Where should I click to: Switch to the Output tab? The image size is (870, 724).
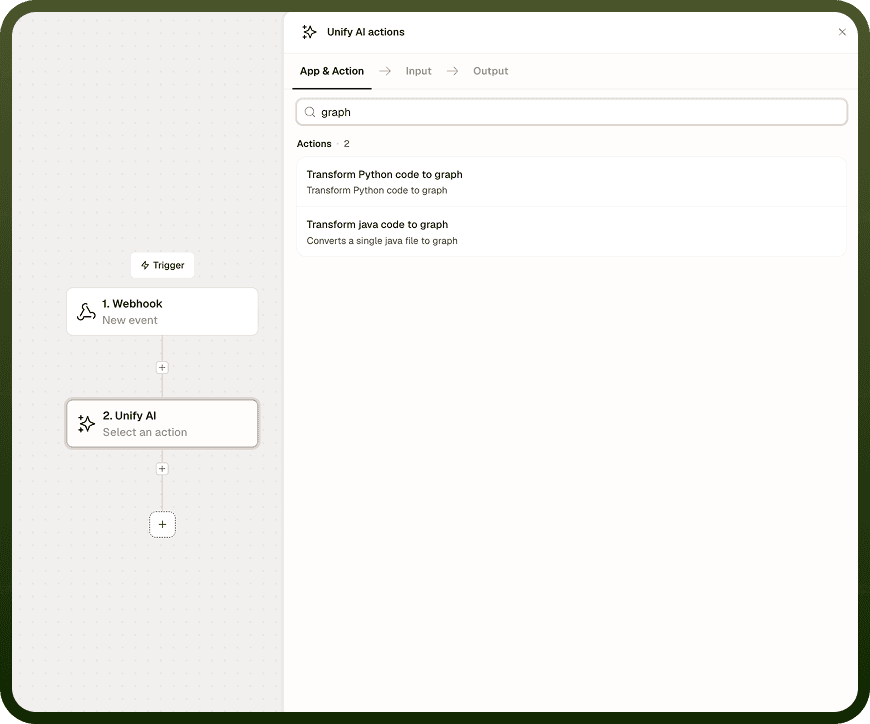click(x=490, y=71)
